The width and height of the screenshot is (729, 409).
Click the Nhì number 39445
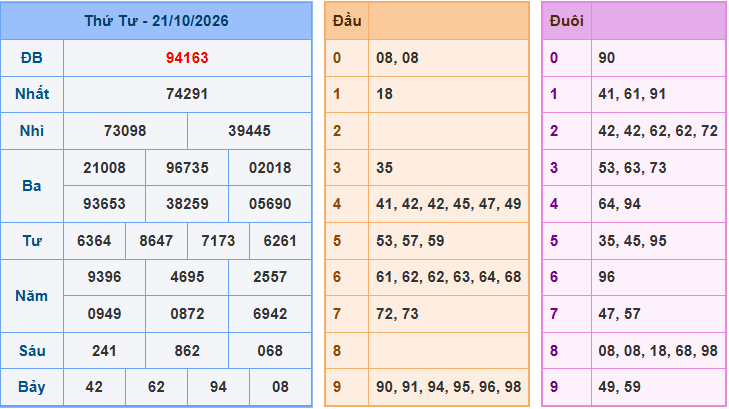point(249,131)
